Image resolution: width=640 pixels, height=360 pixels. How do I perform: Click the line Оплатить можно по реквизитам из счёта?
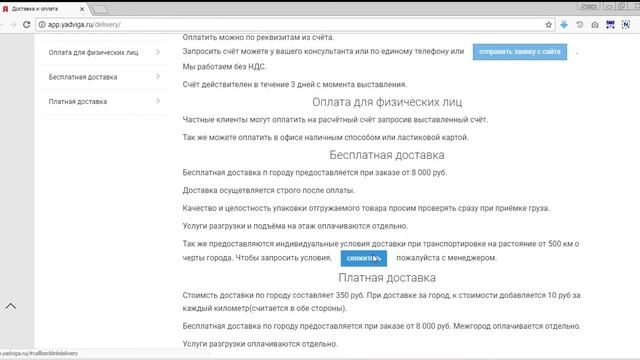(258, 37)
